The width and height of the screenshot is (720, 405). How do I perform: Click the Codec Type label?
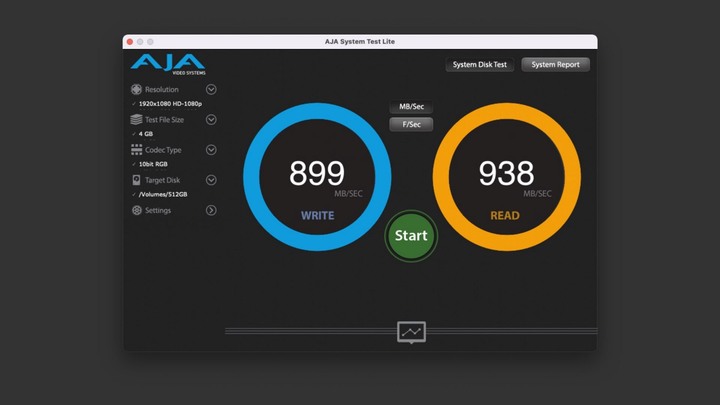[x=163, y=150]
